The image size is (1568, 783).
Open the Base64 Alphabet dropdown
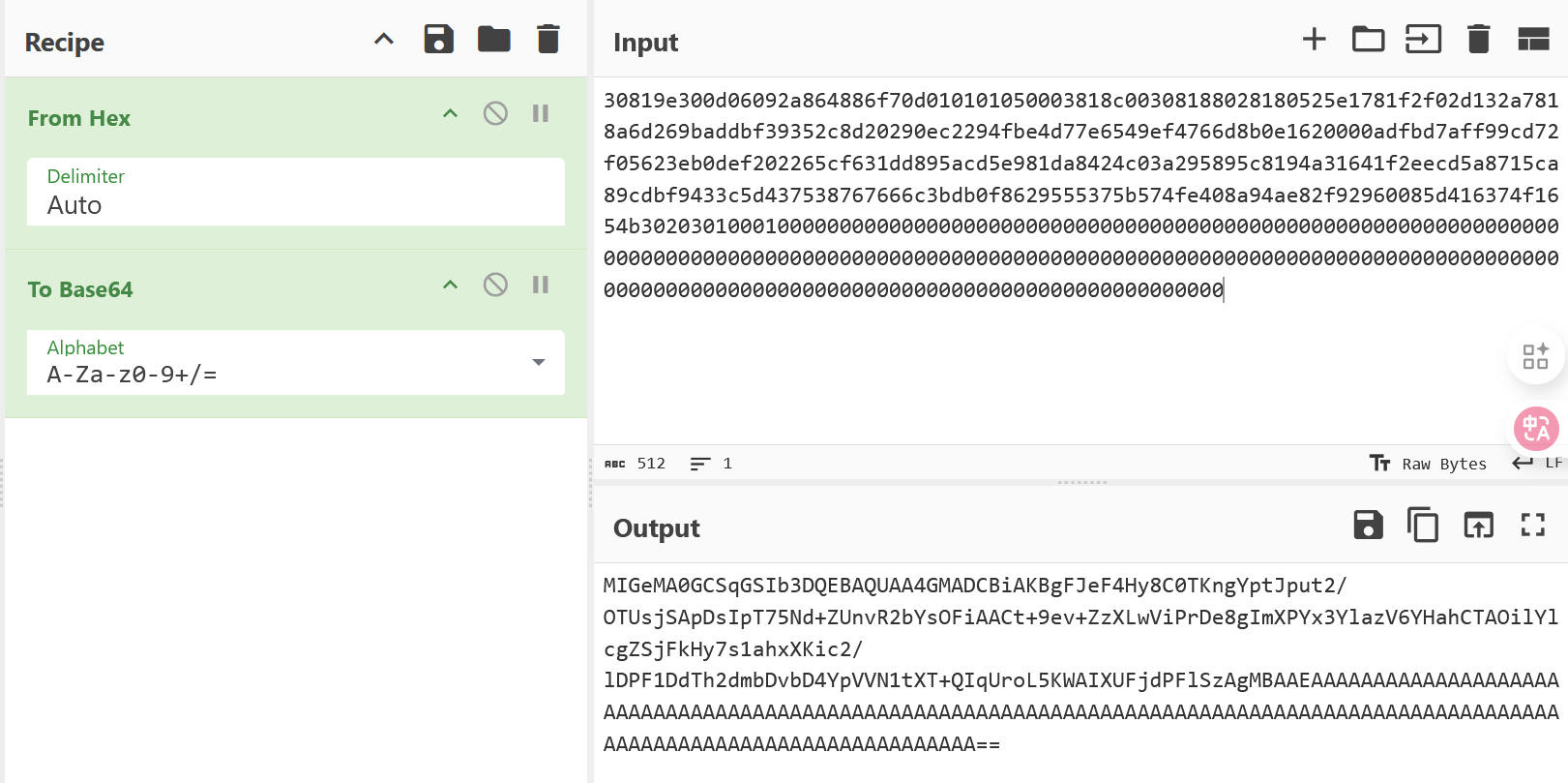tap(538, 363)
